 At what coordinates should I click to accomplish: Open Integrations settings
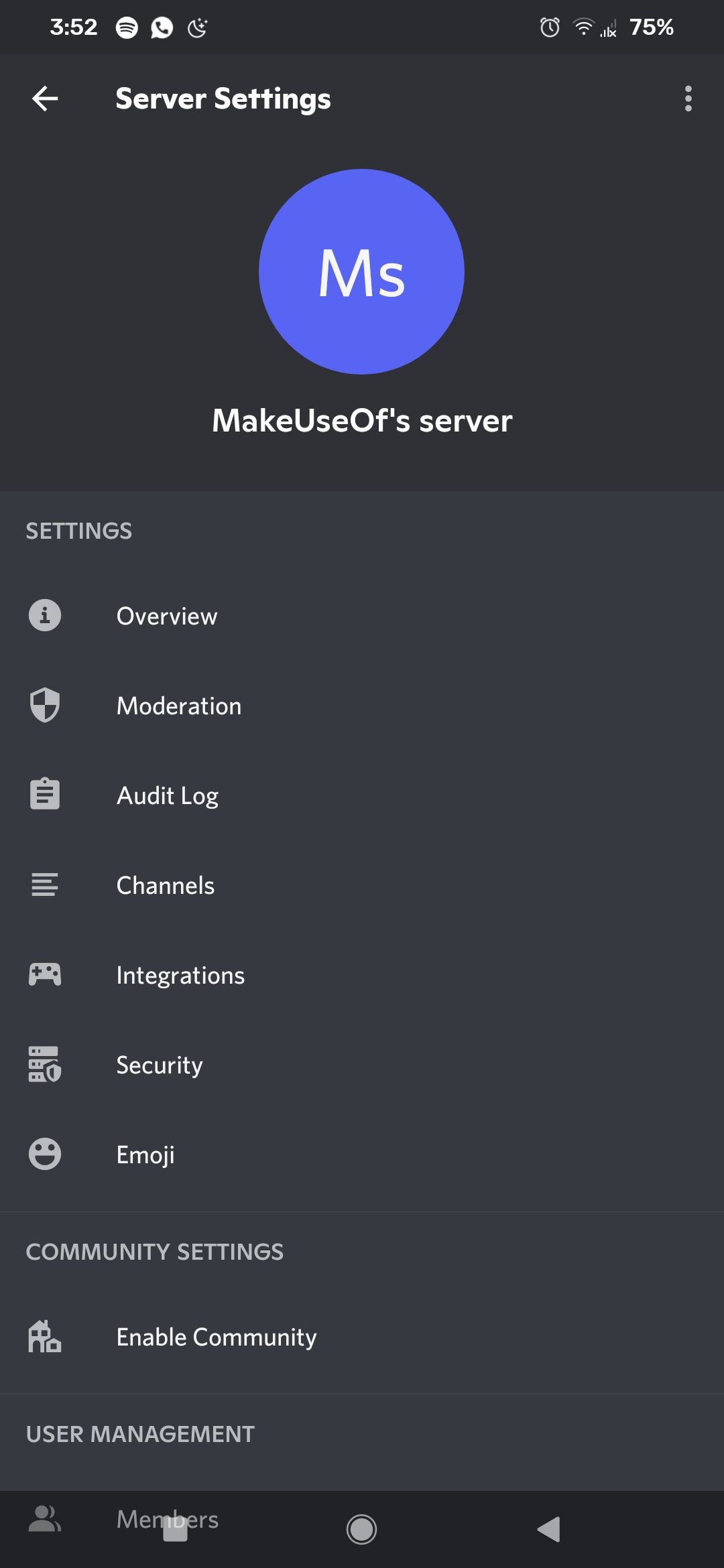point(362,975)
